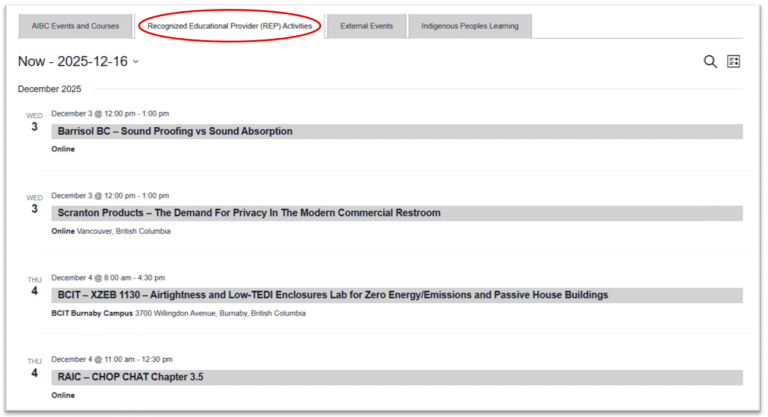Open the calendar view switcher icon
This screenshot has width=768, height=417.
[734, 62]
